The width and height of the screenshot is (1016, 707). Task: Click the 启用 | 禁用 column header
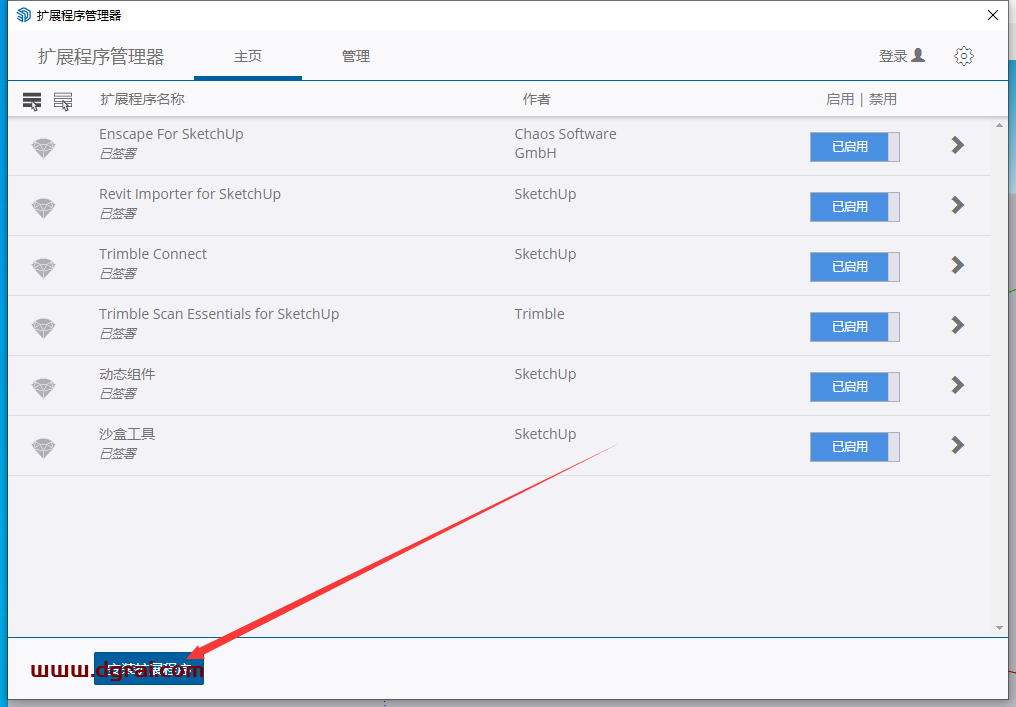[x=861, y=99]
